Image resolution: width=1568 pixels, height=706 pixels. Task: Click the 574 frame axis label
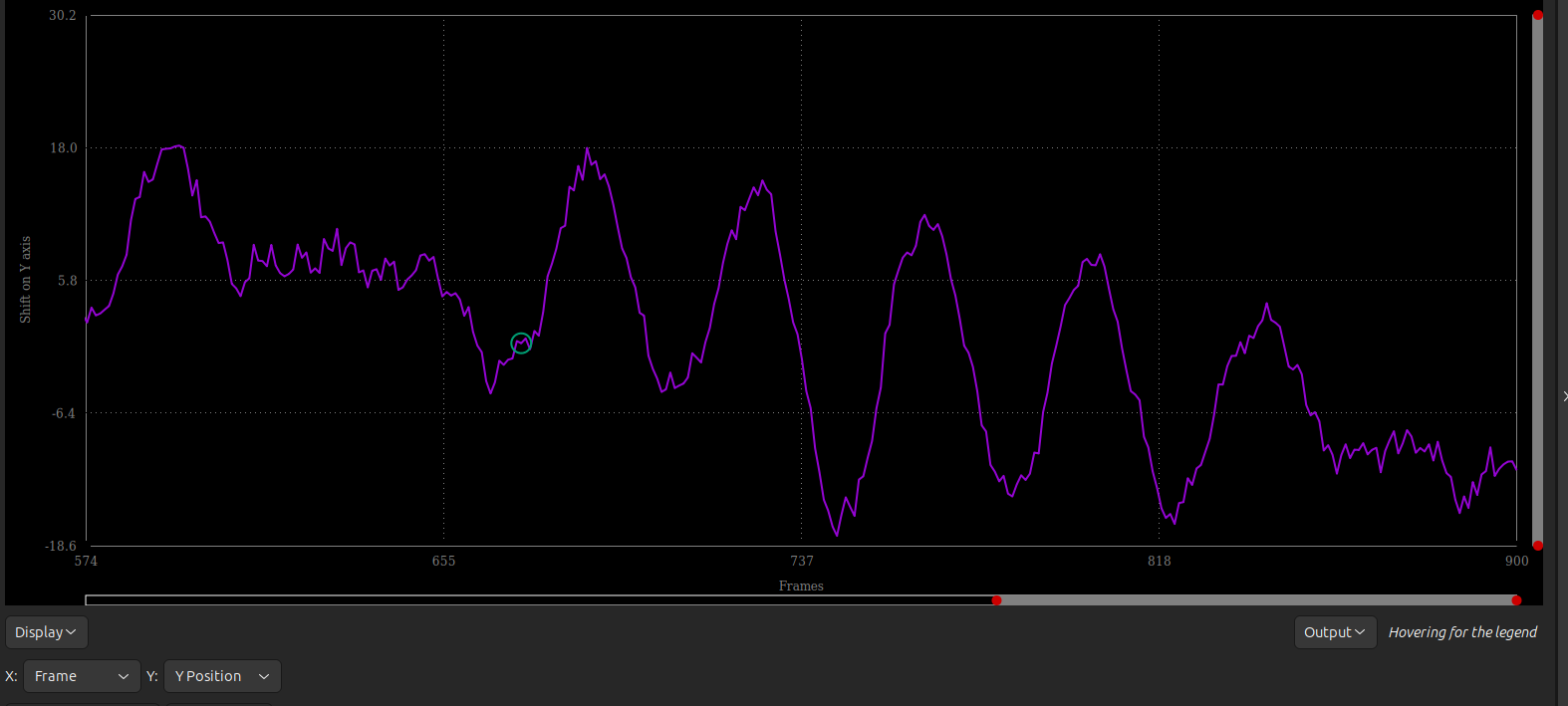click(x=87, y=561)
